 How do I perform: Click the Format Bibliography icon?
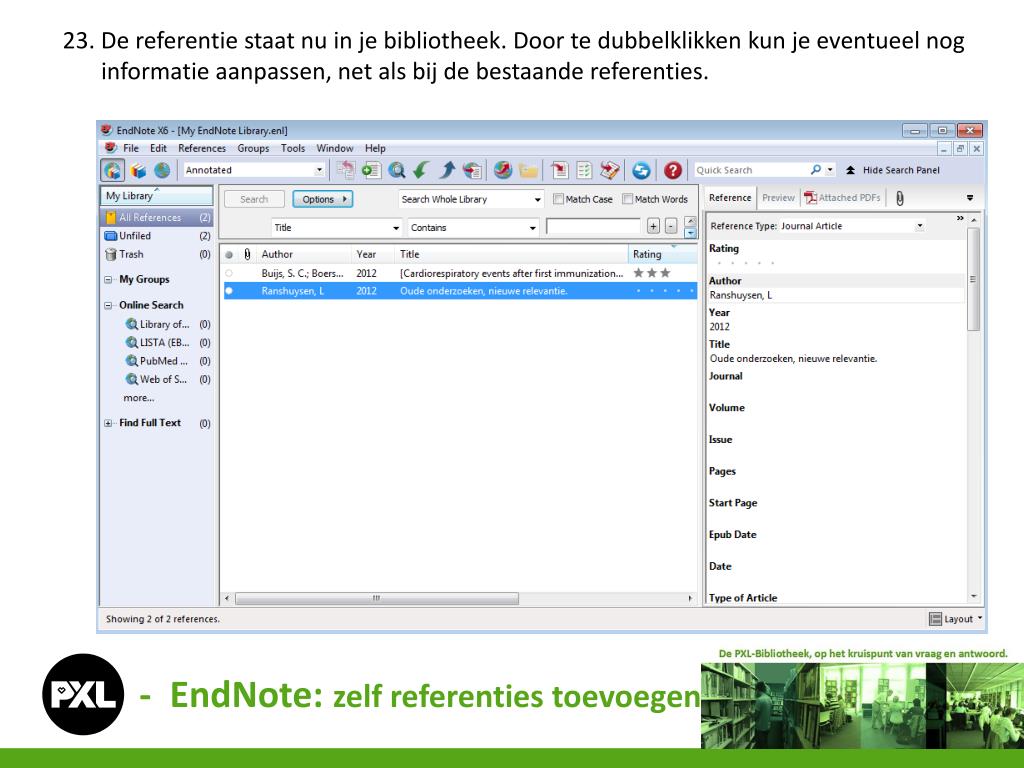tap(584, 170)
